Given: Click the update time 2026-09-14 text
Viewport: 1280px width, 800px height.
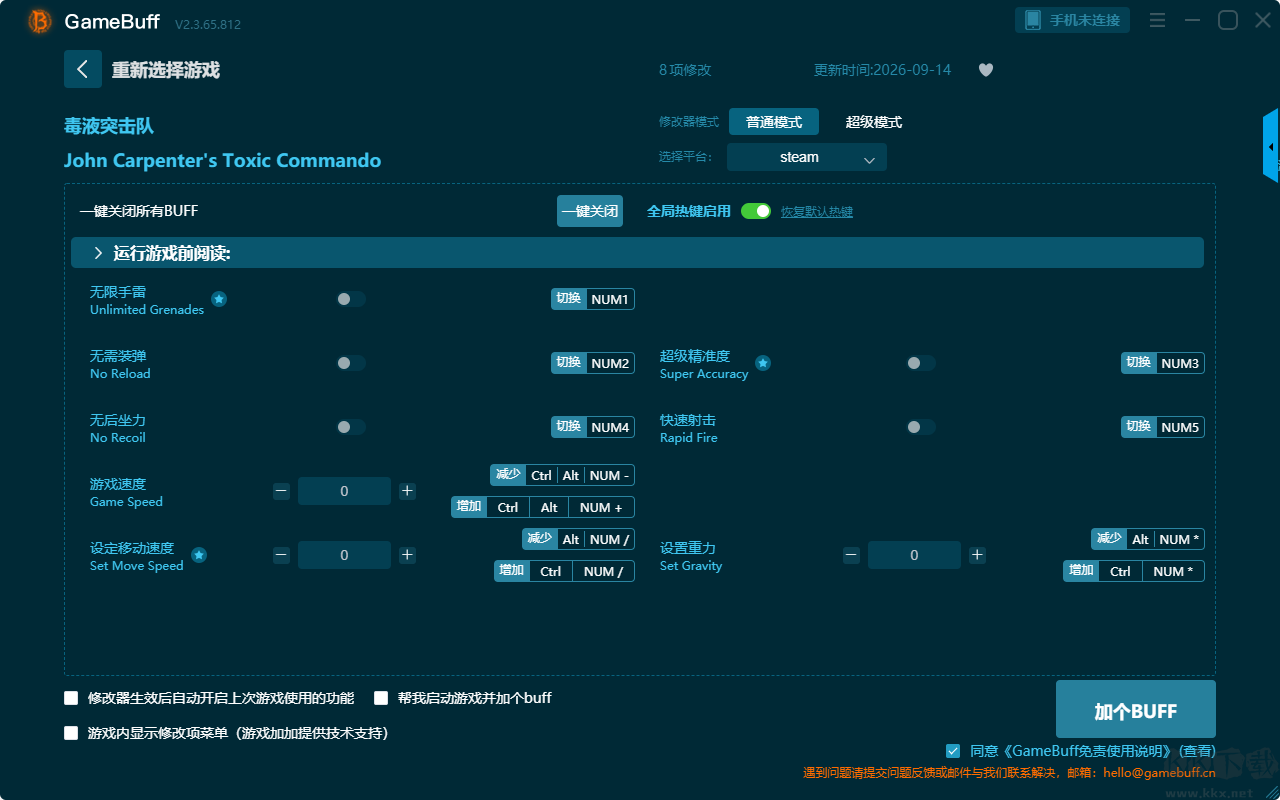Looking at the screenshot, I should pos(883,70).
